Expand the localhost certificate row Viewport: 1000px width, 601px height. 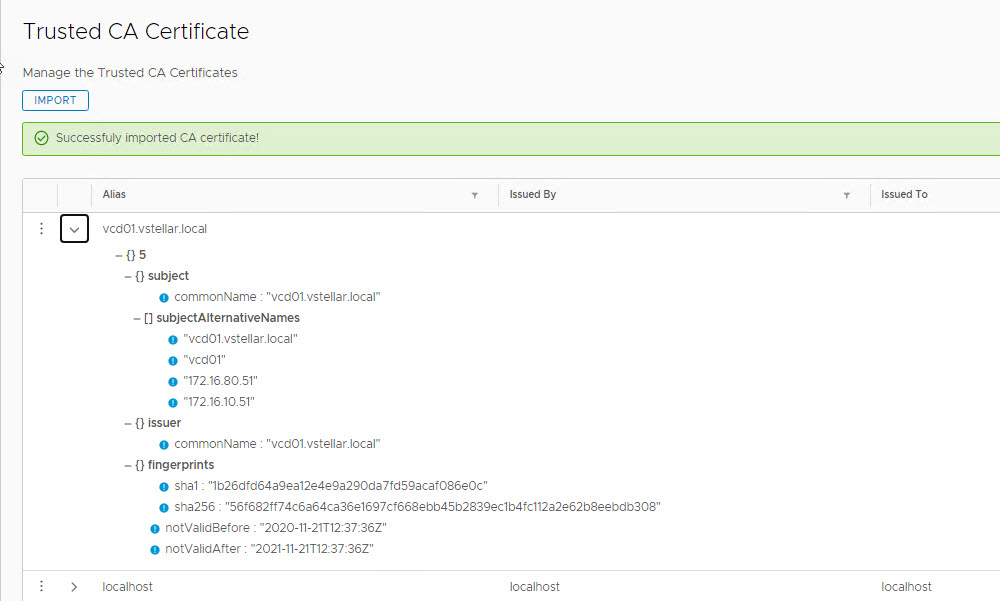tap(74, 587)
